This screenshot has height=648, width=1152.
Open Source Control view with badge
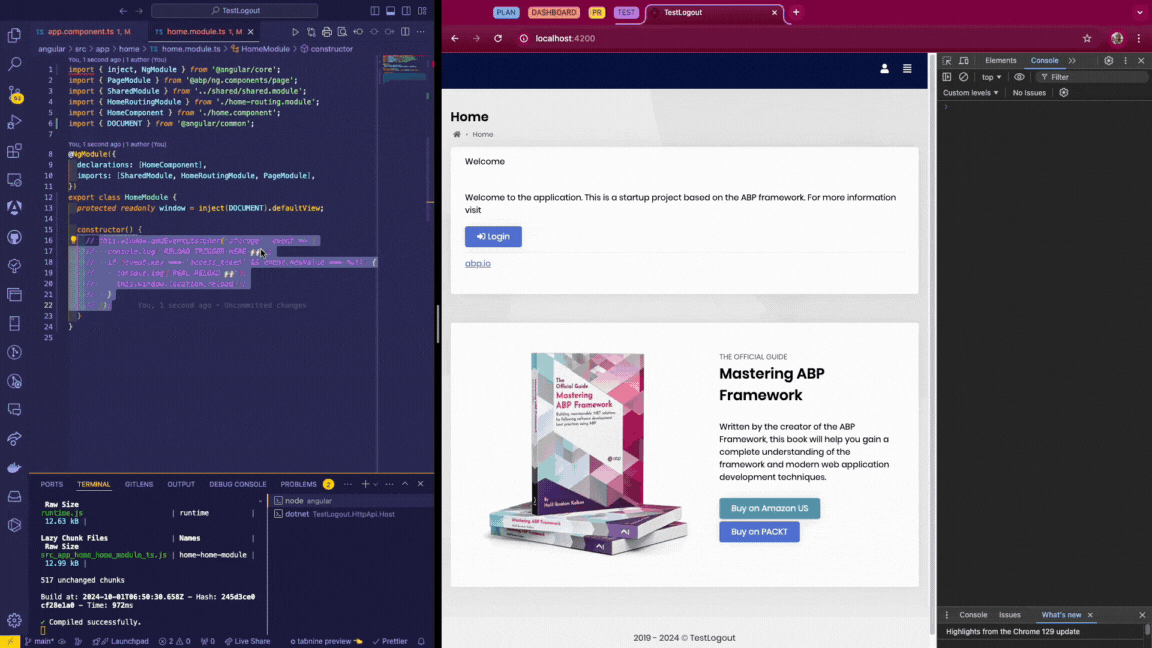[x=14, y=94]
